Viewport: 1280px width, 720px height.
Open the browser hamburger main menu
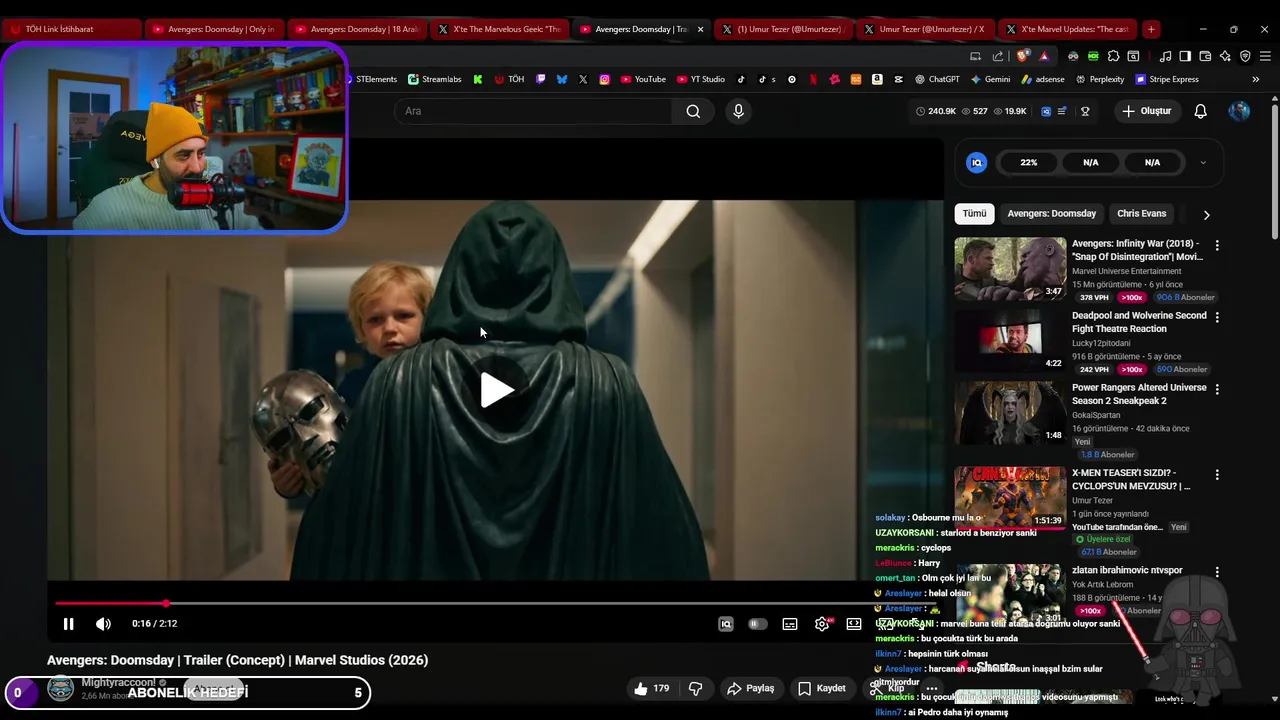(x=1265, y=56)
